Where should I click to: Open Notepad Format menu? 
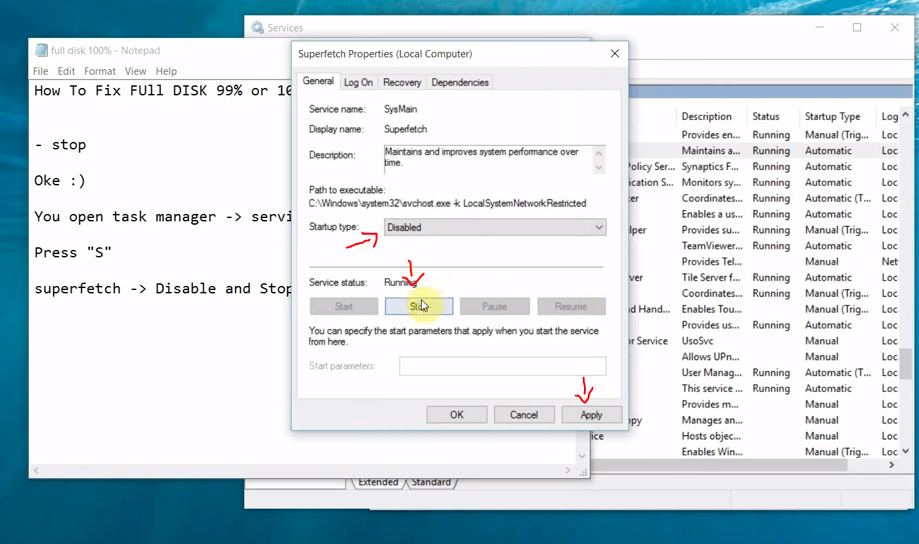(x=100, y=71)
